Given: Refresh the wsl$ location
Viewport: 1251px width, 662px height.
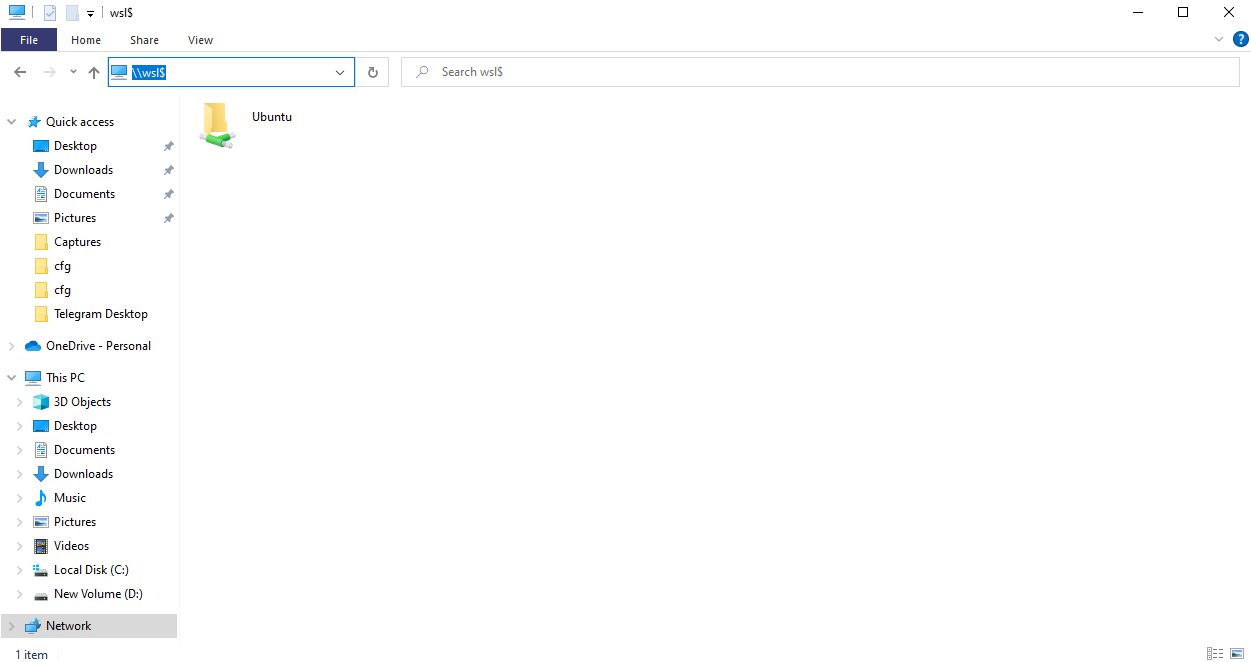Looking at the screenshot, I should pyautogui.click(x=373, y=72).
